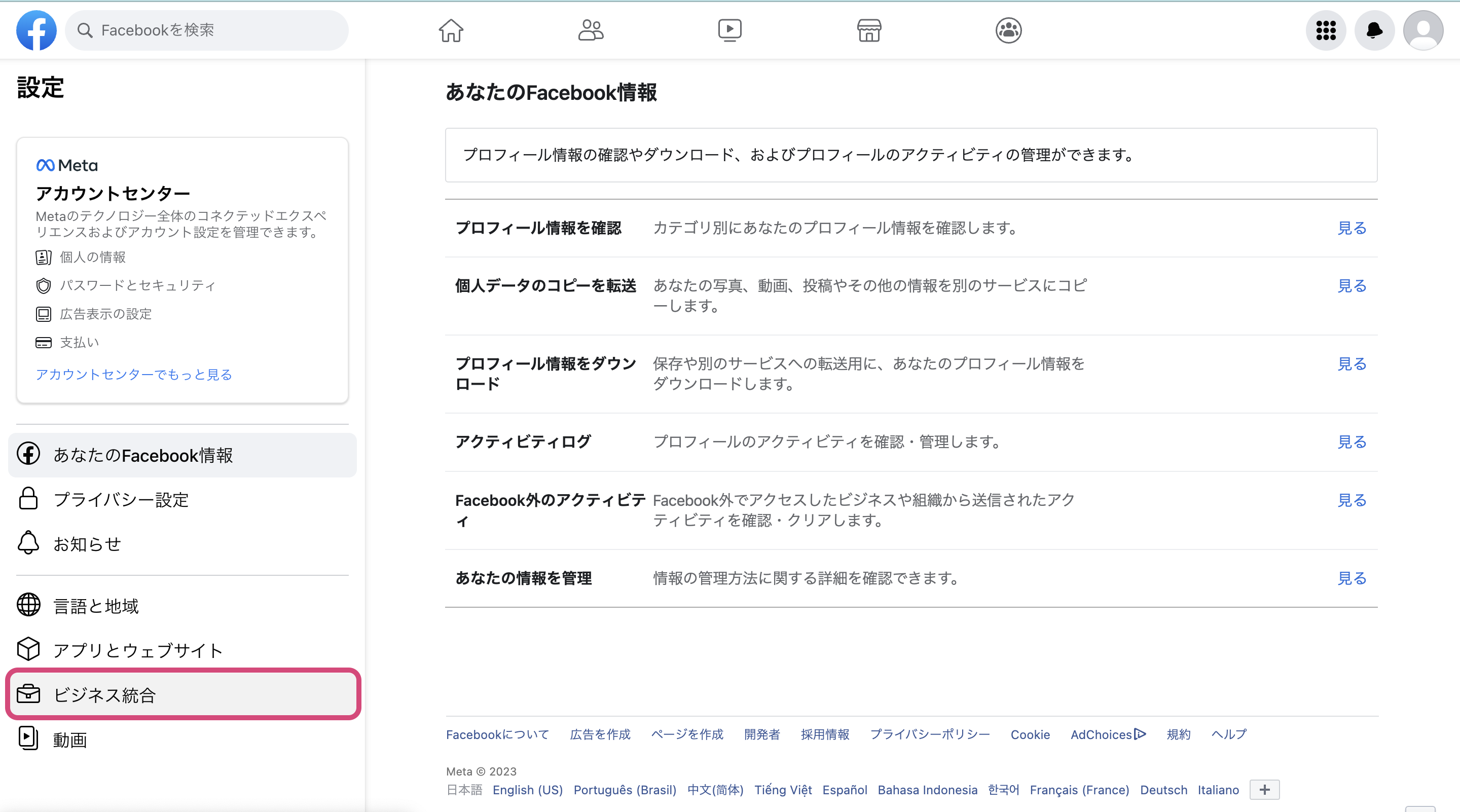Open the Friends icon in top navigation
This screenshot has width=1460, height=812.
(x=591, y=30)
